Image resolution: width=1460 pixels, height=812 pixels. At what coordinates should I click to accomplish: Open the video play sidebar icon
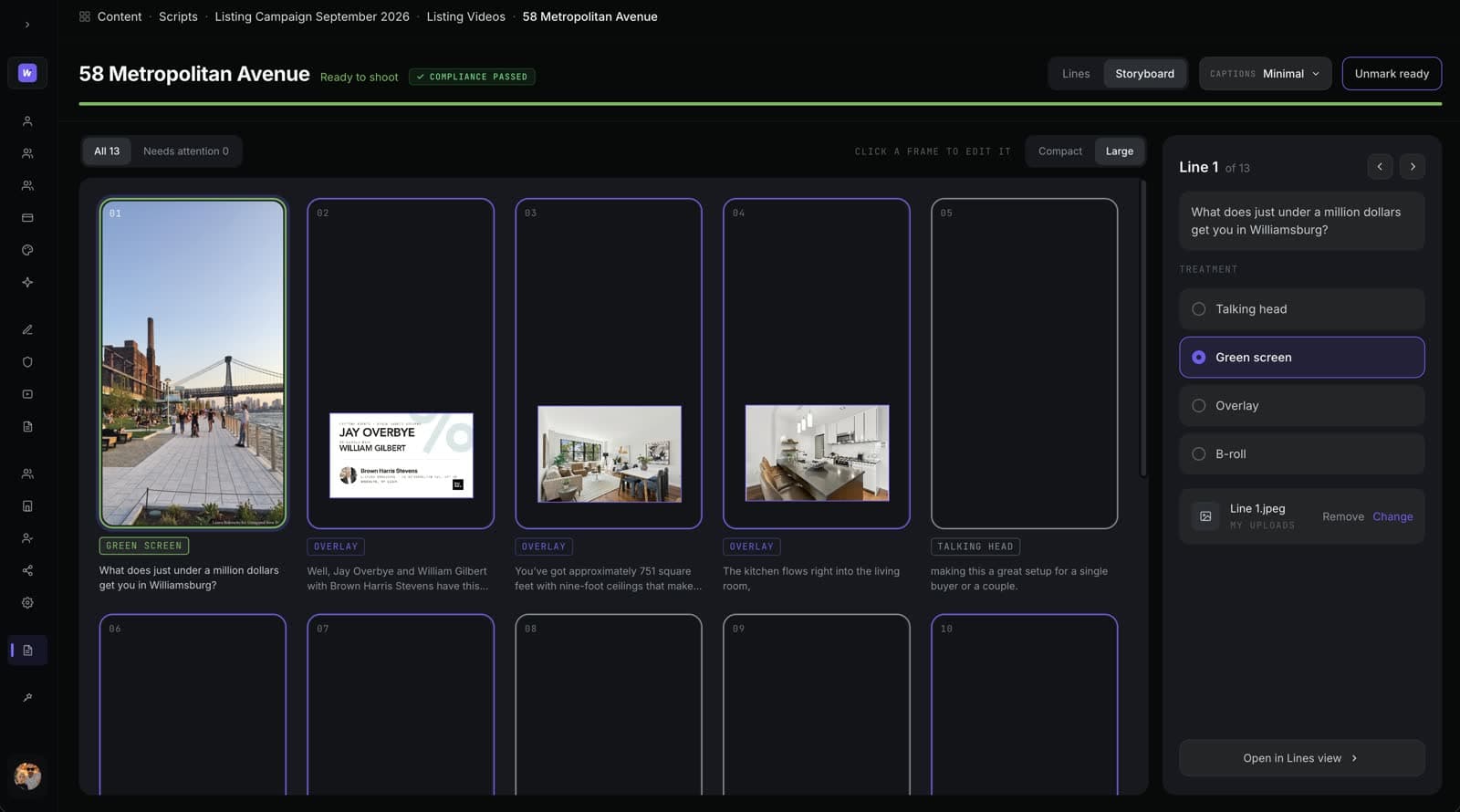click(x=27, y=394)
